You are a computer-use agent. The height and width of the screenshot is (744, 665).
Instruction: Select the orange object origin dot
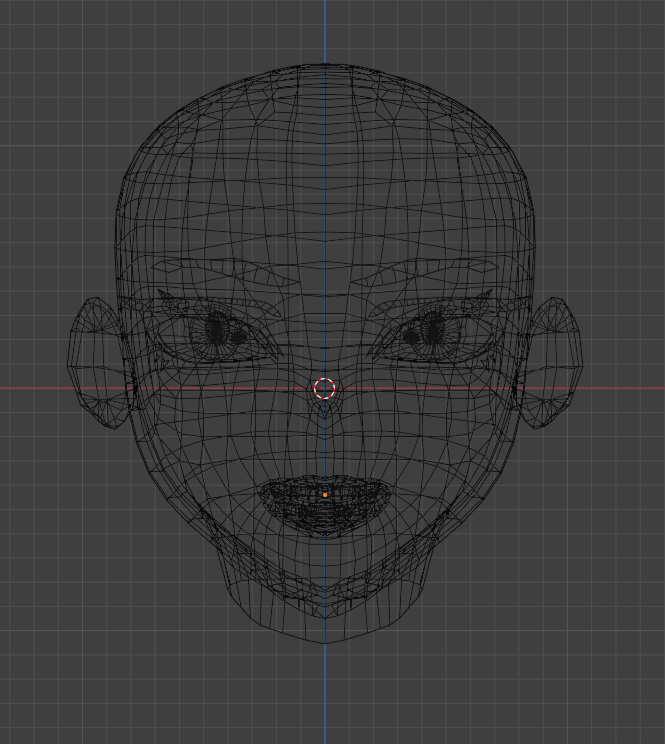[325, 495]
